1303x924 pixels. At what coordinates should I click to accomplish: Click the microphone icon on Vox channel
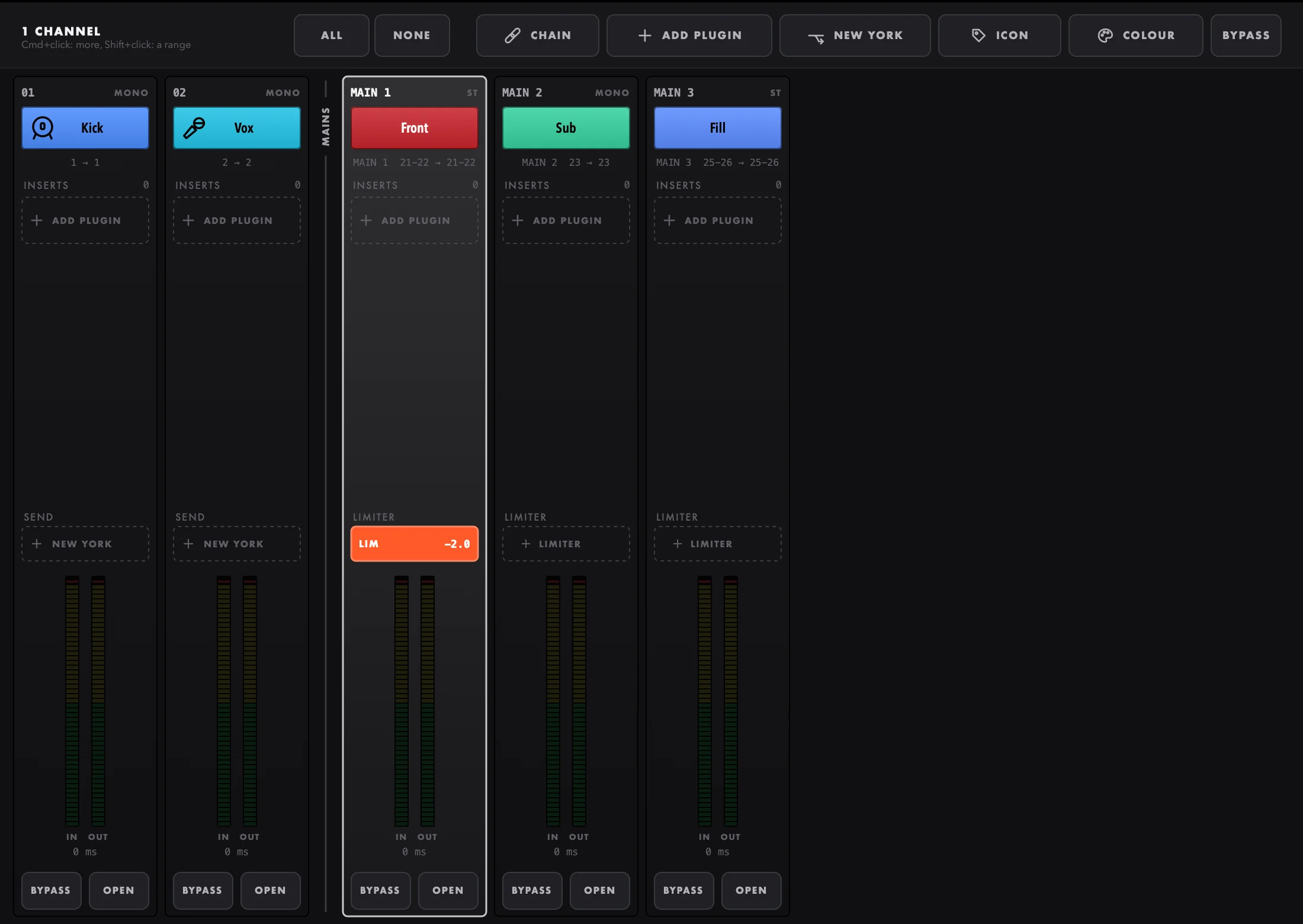(194, 128)
